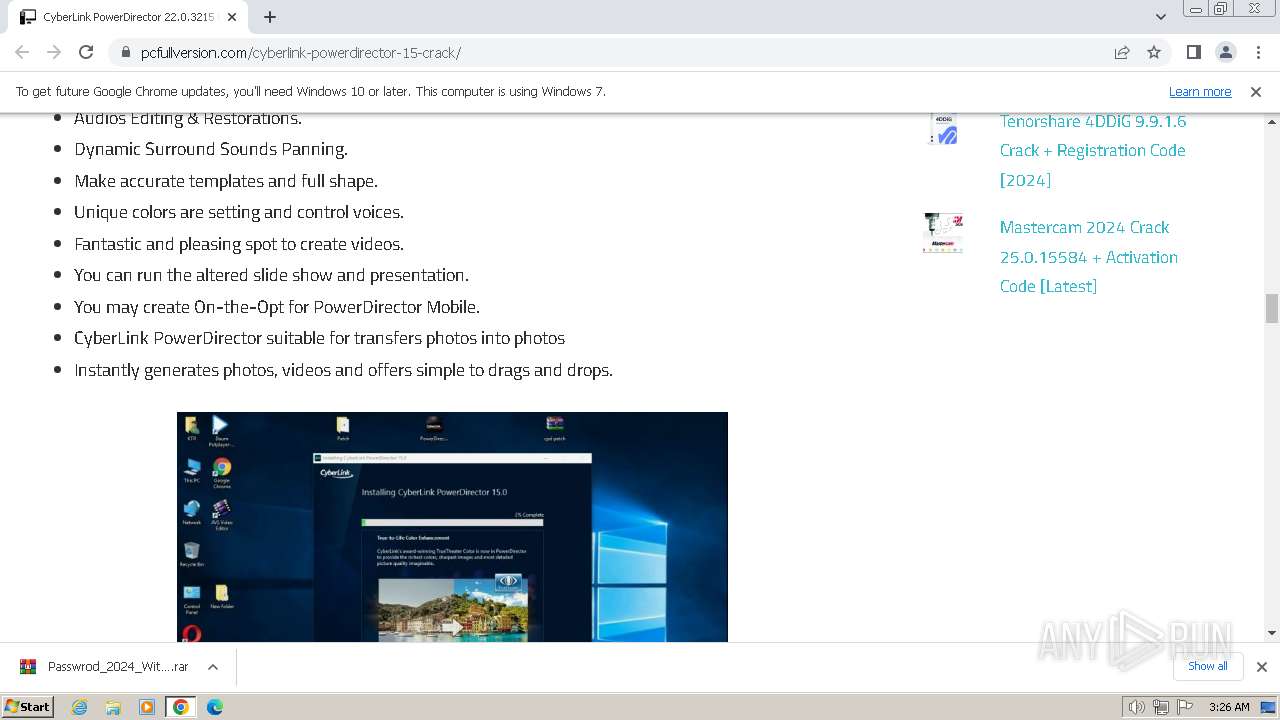Open Windows Media Player from the taskbar
This screenshot has height=720, width=1280.
[147, 707]
